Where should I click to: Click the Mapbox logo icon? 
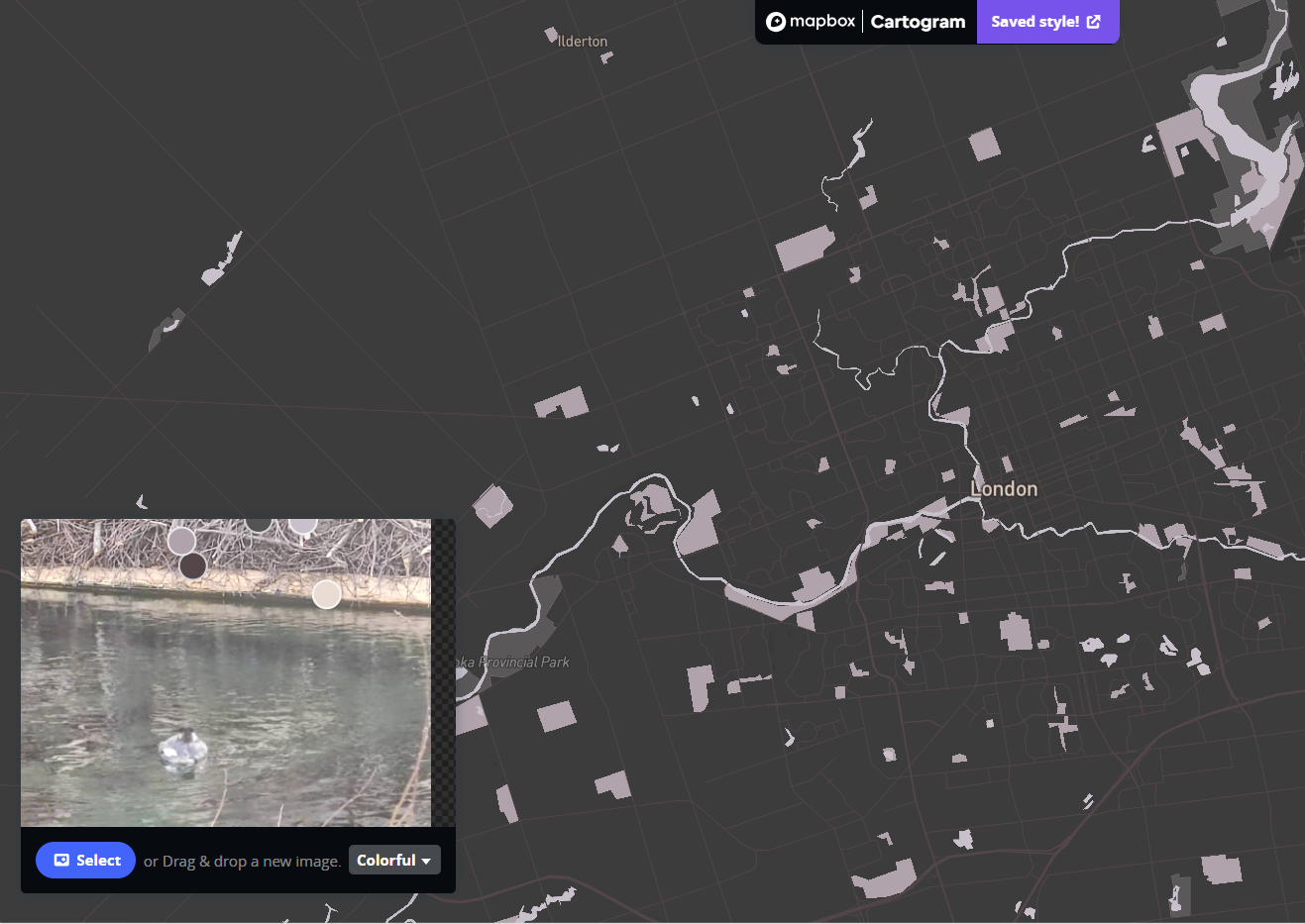click(x=776, y=21)
